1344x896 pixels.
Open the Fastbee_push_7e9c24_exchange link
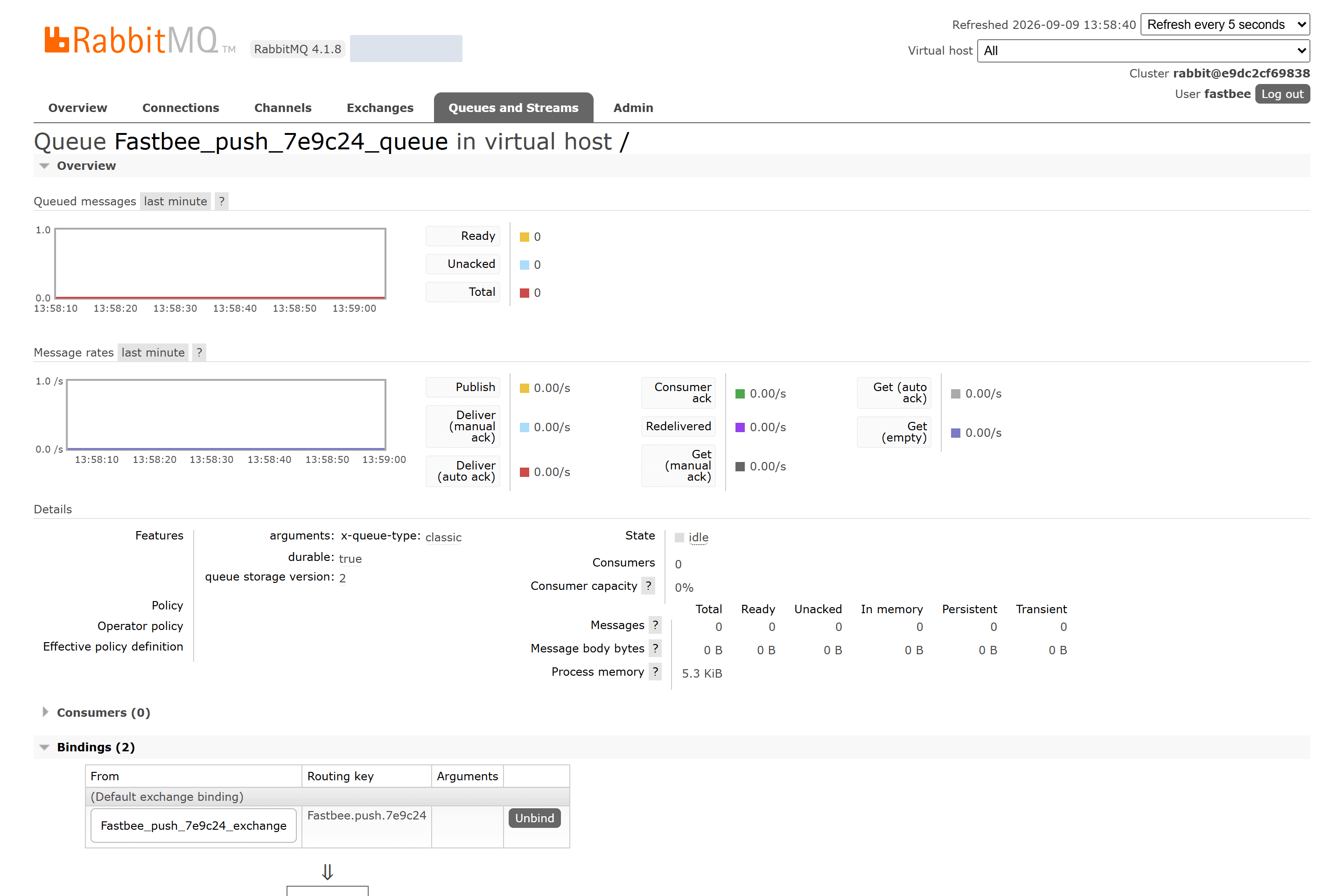[x=194, y=826]
